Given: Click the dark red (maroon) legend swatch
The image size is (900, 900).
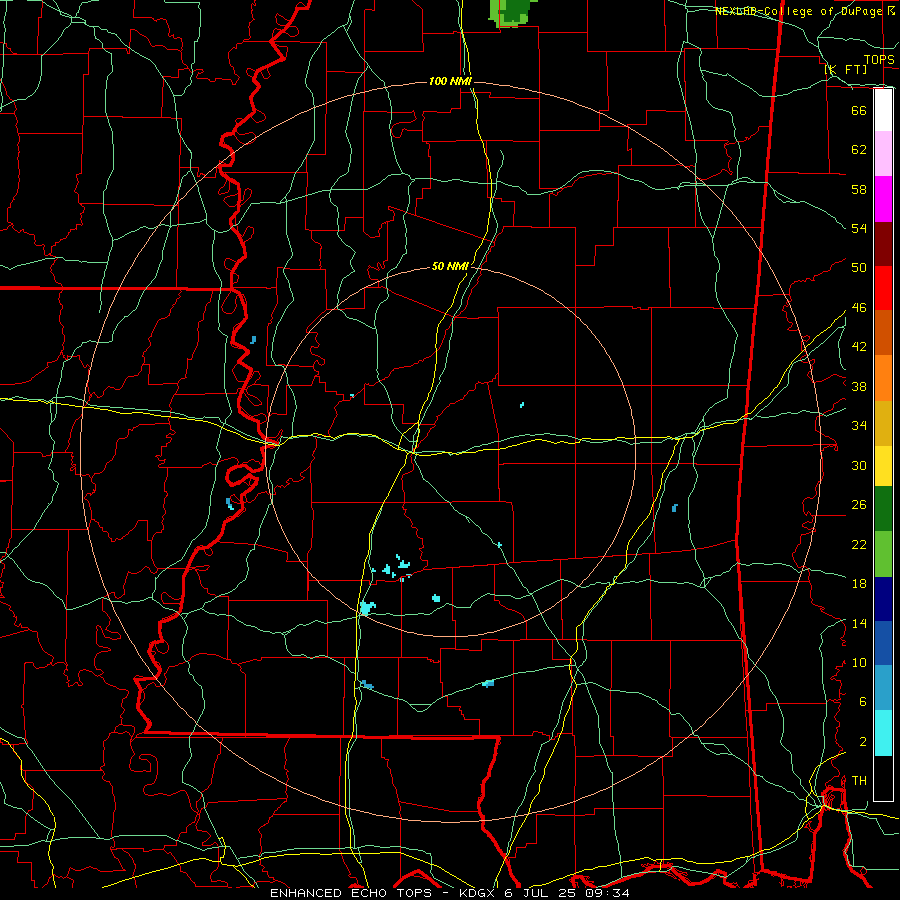Looking at the screenshot, I should 883,243.
